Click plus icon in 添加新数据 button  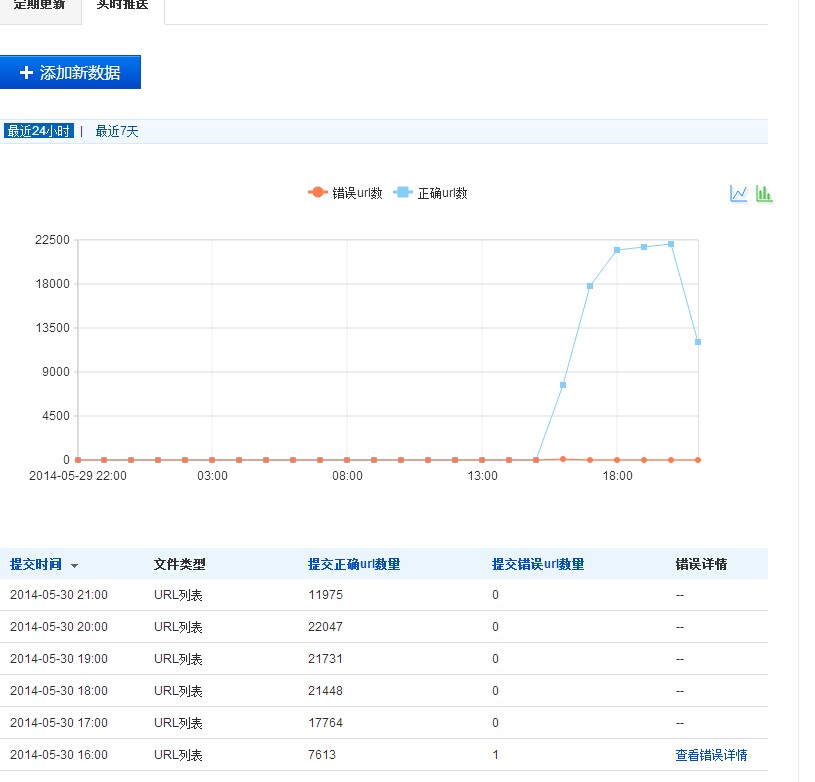26,73
